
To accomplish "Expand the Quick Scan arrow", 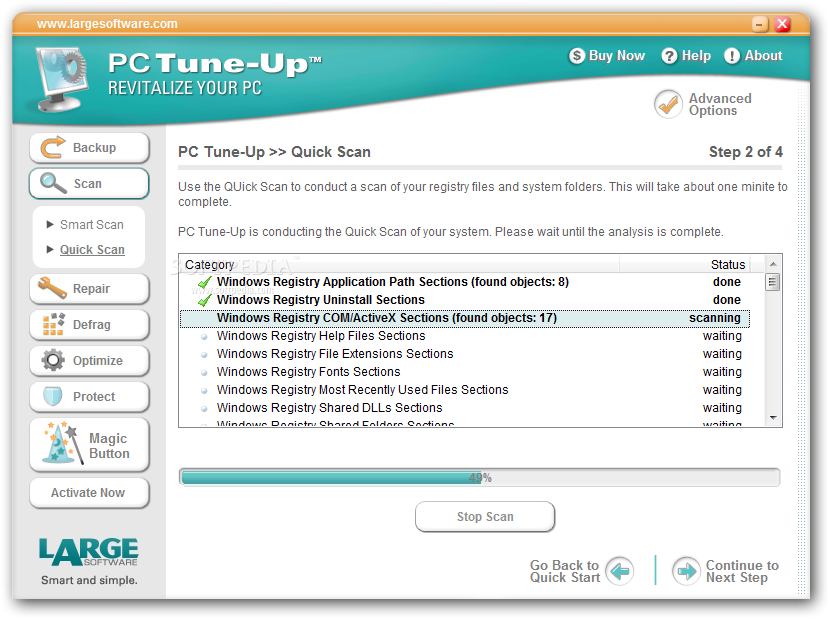I will (50, 249).
